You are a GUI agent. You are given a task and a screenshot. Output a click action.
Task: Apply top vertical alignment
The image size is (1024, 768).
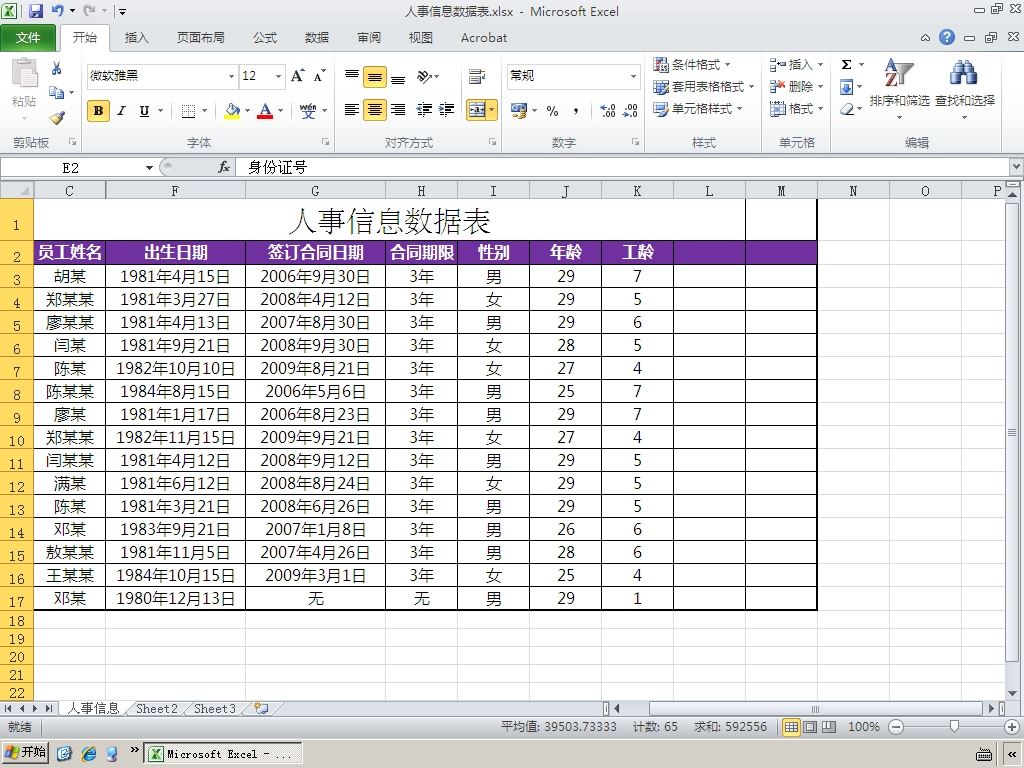351,76
